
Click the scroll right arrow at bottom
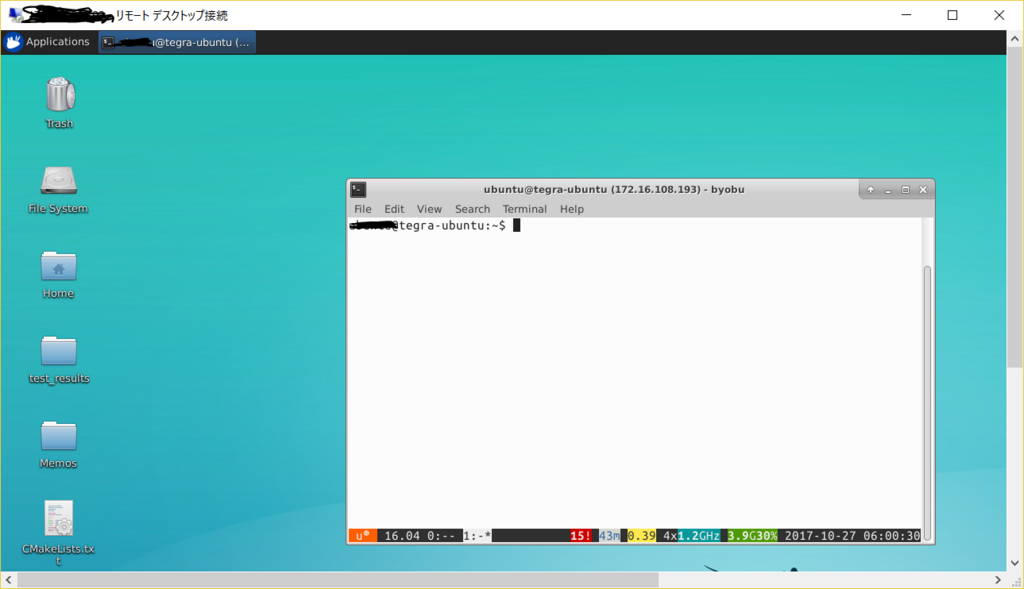point(998,580)
